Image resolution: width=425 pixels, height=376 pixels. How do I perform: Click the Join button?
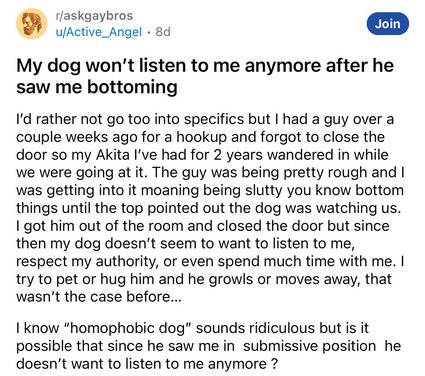point(388,24)
